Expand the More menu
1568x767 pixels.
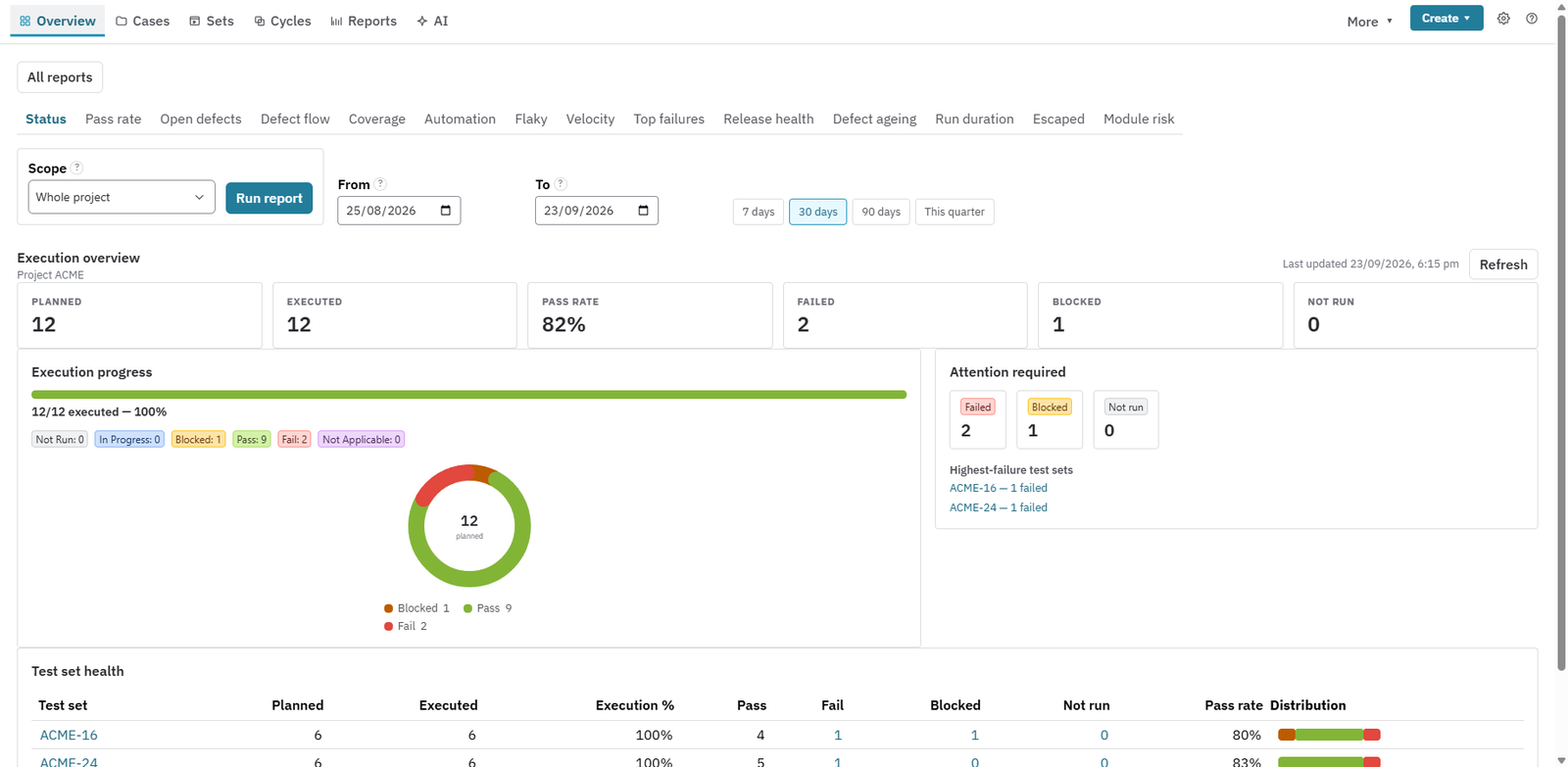1369,22
